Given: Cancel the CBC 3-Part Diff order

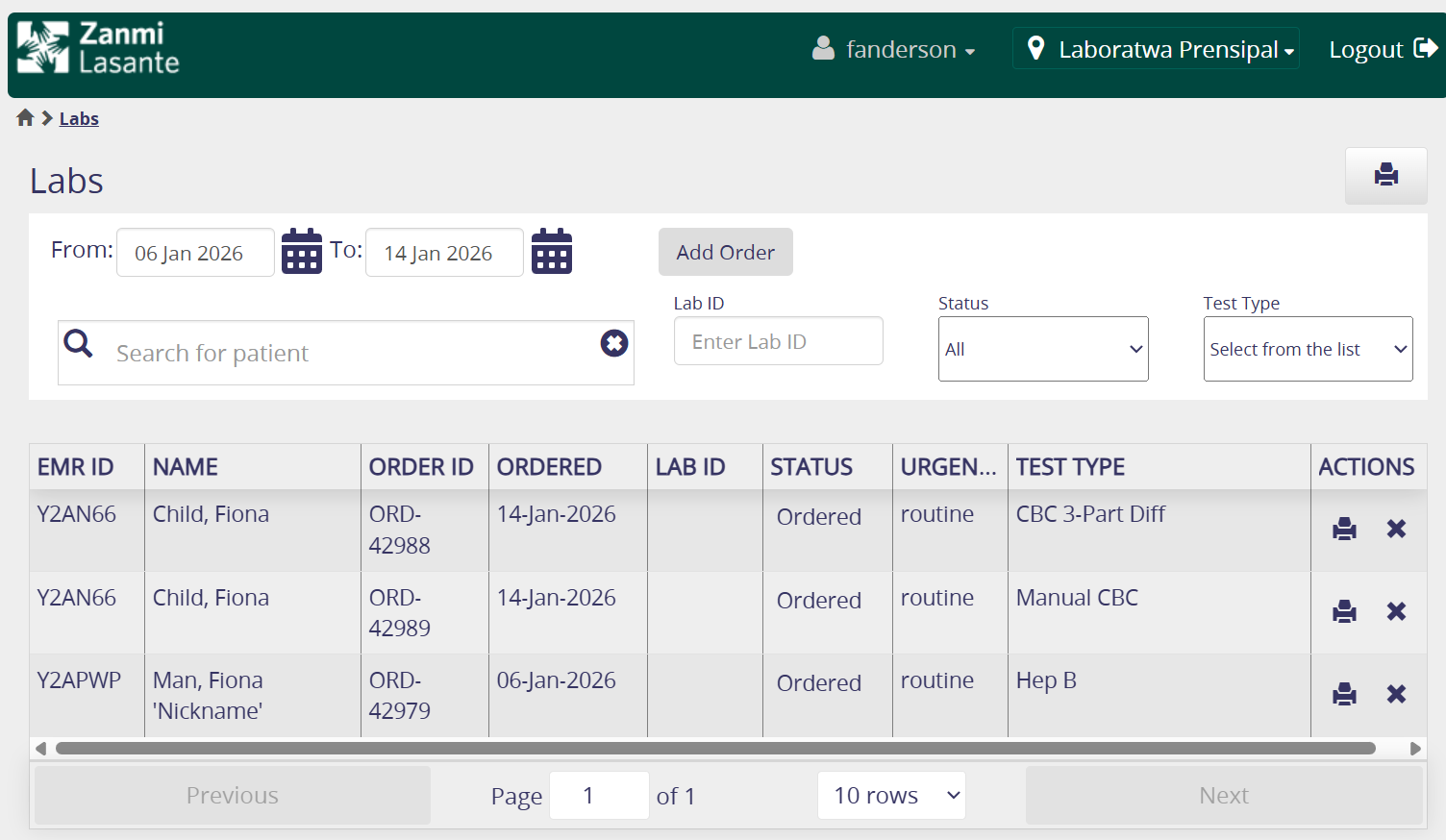Looking at the screenshot, I should (x=1396, y=529).
